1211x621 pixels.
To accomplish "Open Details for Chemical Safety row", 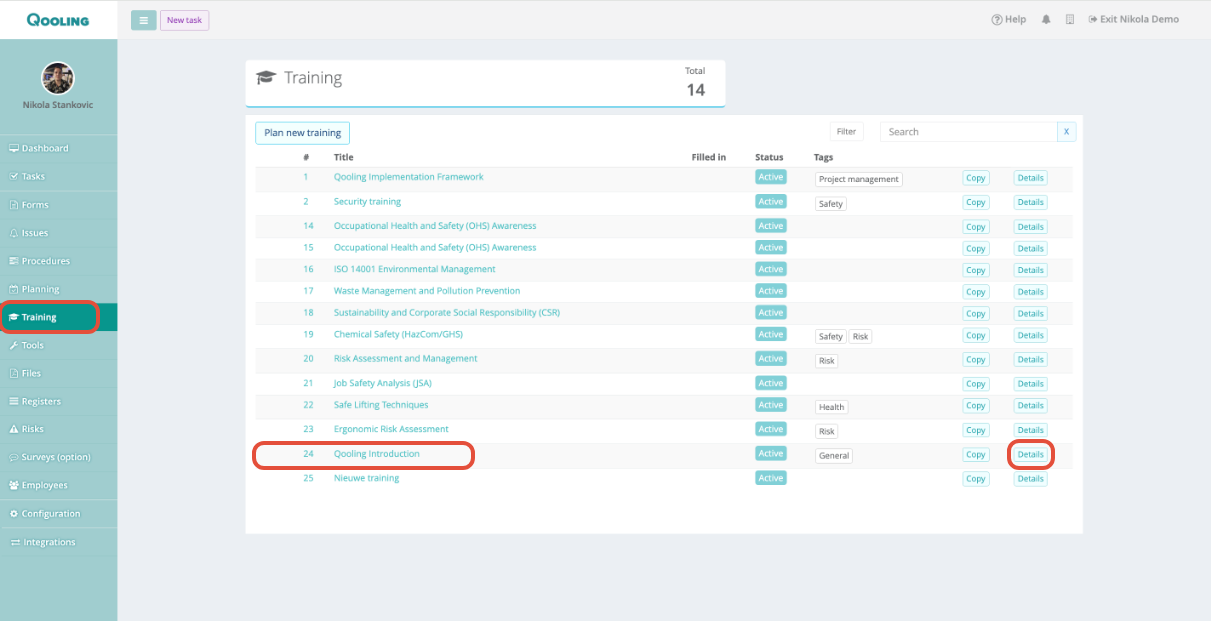I will (1030, 335).
